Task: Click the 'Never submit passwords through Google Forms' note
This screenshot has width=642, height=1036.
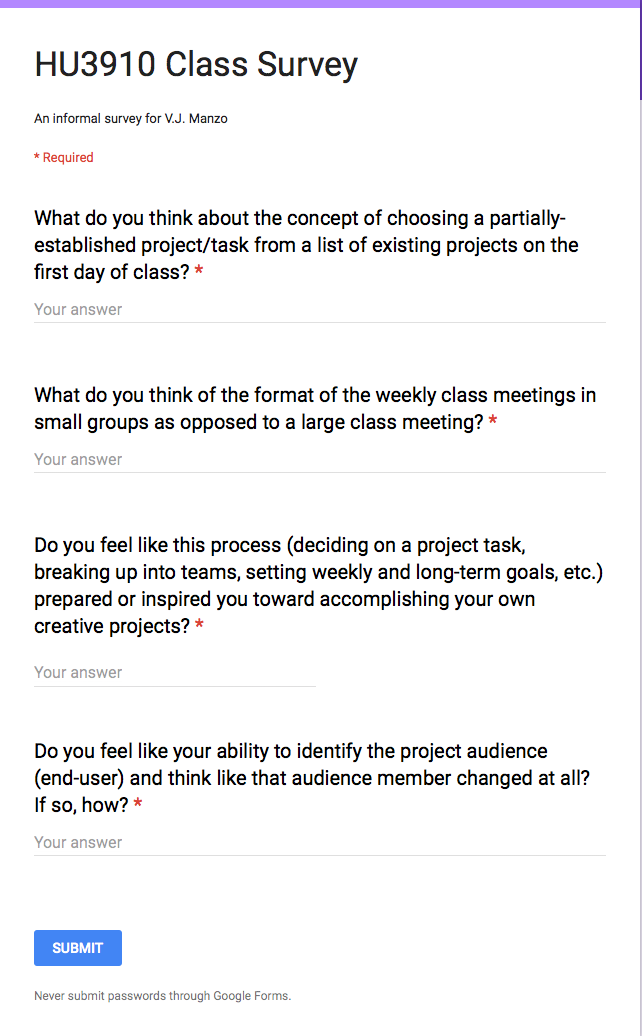Action: tap(162, 996)
